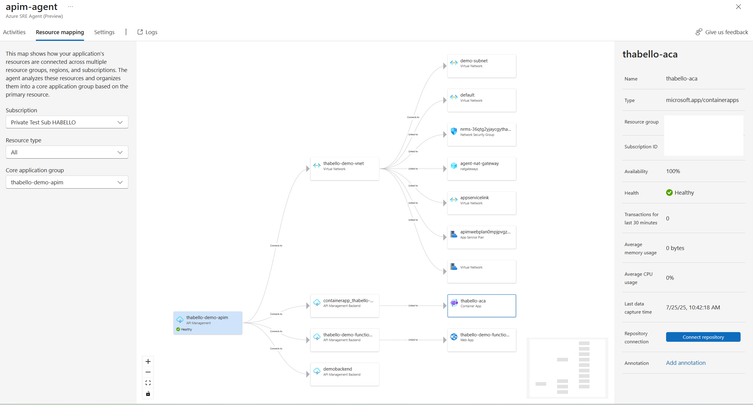The image size is (753, 405).
Task: Toggle the map interactivity lock
Action: [148, 393]
